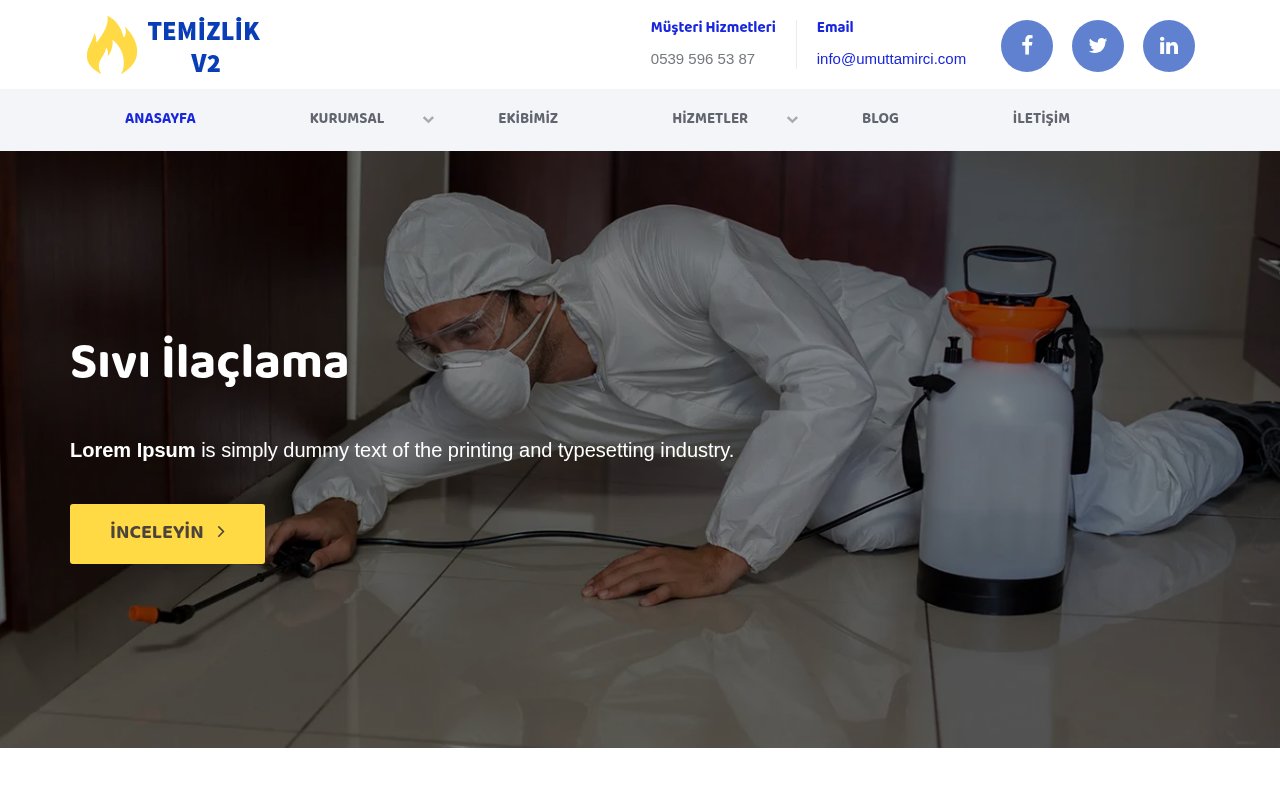Viewport: 1280px width, 800px height.
Task: Open the LinkedIn social icon
Action: (1169, 46)
